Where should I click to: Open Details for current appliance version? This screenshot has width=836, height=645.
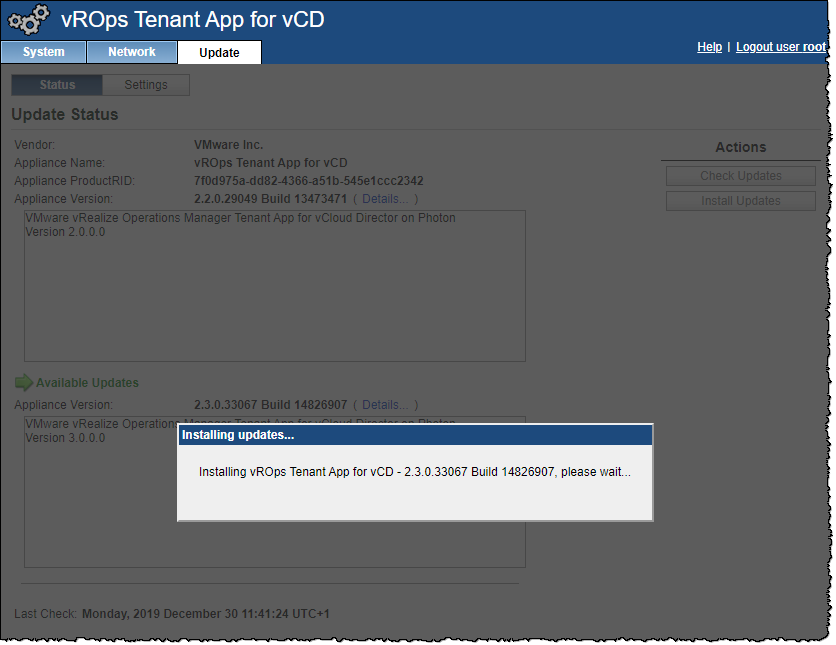(384, 199)
